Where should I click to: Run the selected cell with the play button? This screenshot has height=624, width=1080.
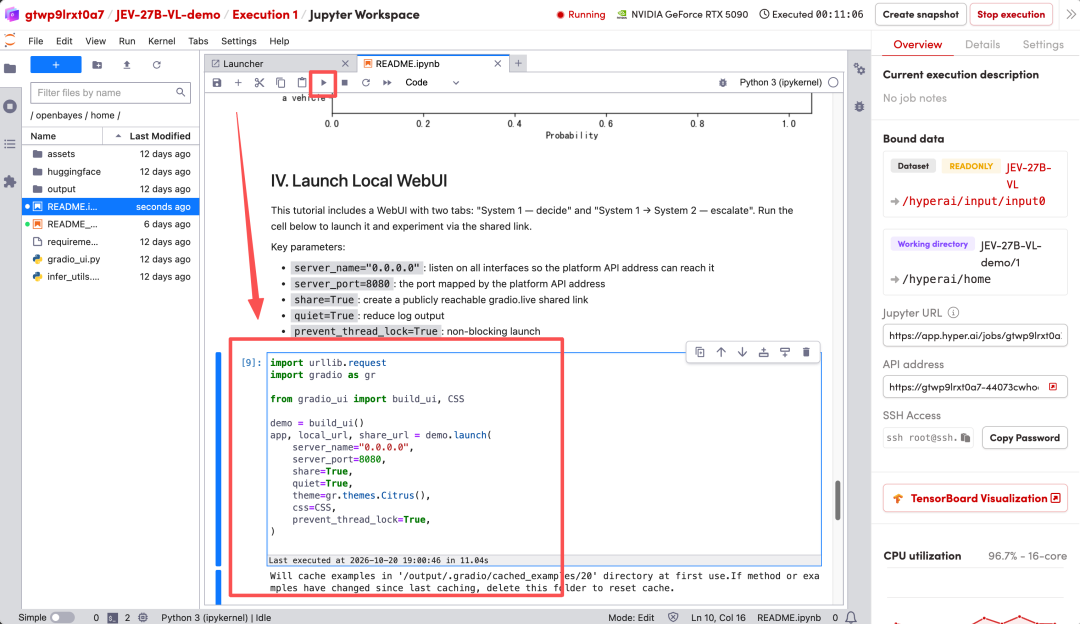point(323,83)
